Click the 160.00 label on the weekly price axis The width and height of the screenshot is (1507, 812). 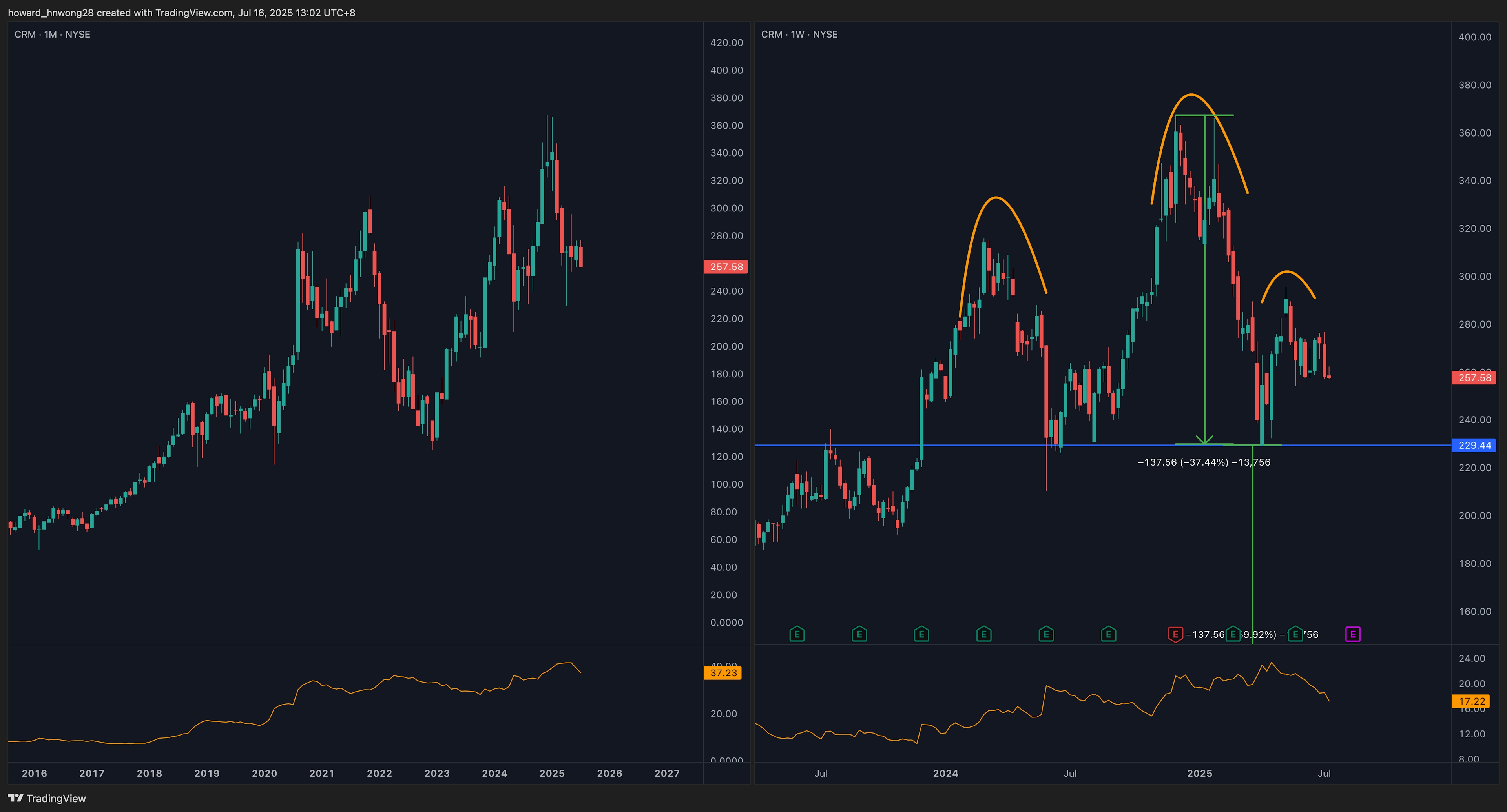(1475, 612)
